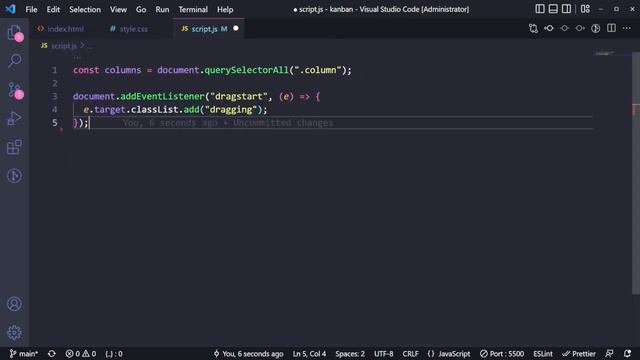Open the Run and Debug view
The height and width of the screenshot is (360, 640).
coord(14,118)
